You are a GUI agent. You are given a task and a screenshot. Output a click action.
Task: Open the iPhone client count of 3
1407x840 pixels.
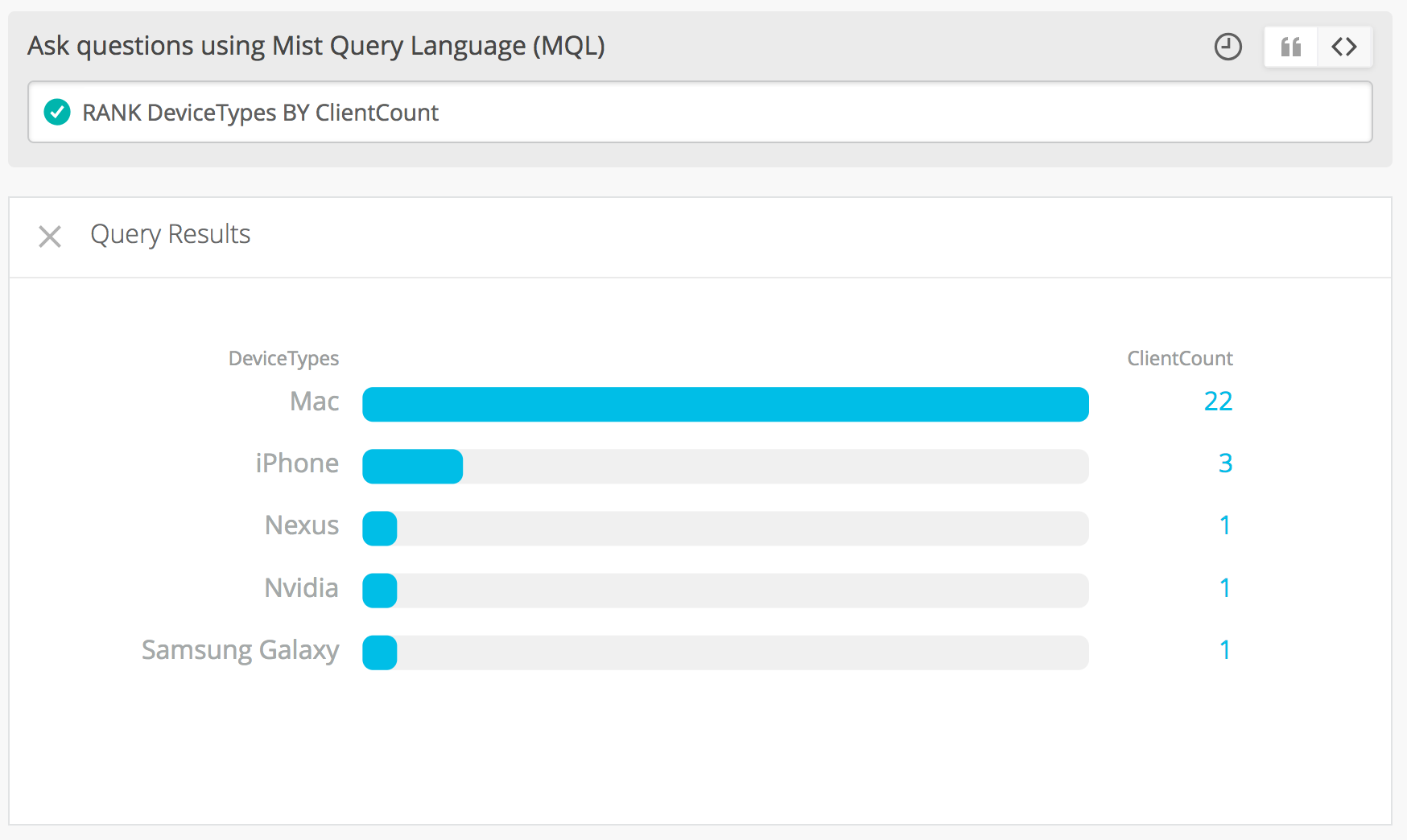click(x=1225, y=463)
